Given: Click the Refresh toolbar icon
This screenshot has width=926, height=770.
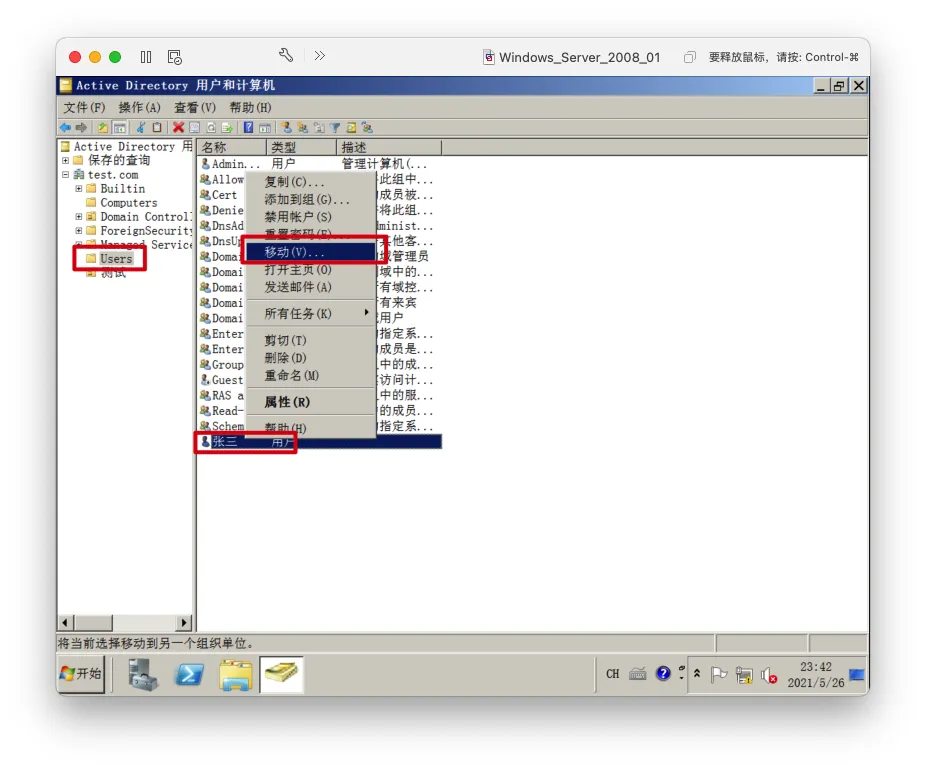Looking at the screenshot, I should pos(211,128).
